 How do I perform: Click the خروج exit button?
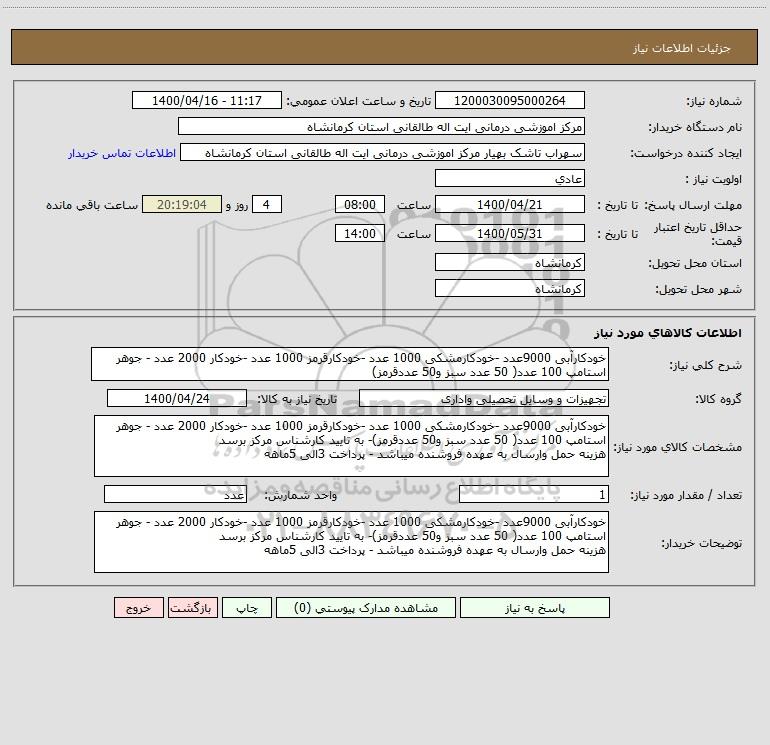click(x=138, y=608)
